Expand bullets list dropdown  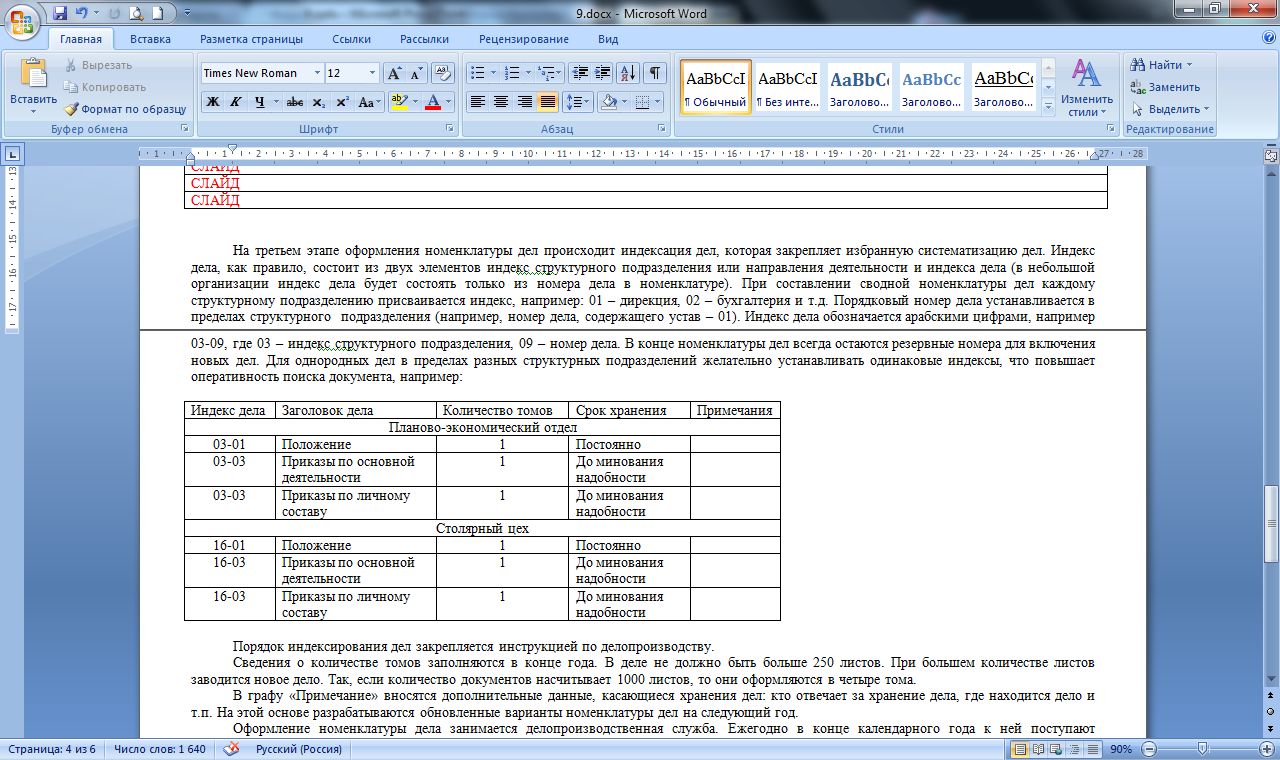(x=493, y=73)
